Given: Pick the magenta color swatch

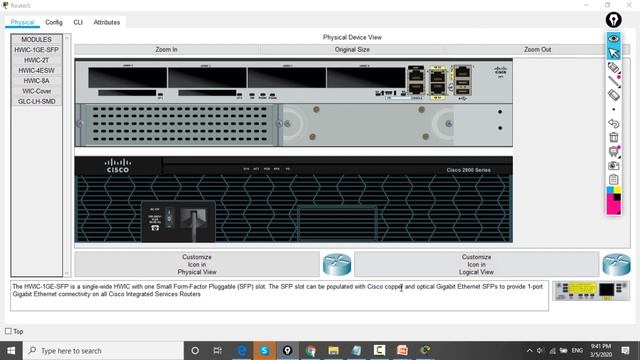Looking at the screenshot, I should [612, 205].
